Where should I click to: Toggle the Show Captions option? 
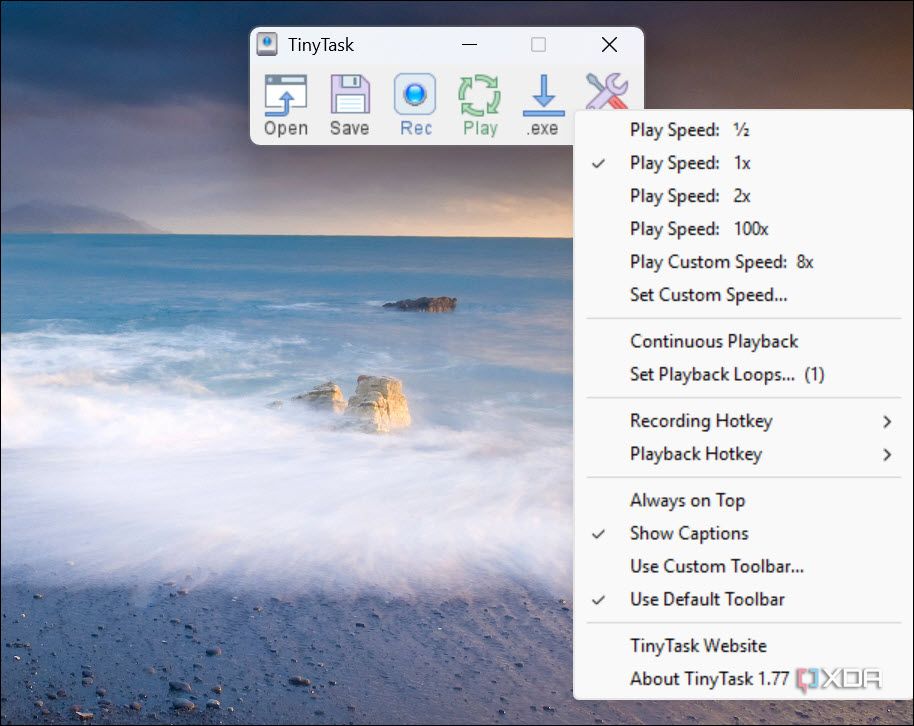[688, 534]
